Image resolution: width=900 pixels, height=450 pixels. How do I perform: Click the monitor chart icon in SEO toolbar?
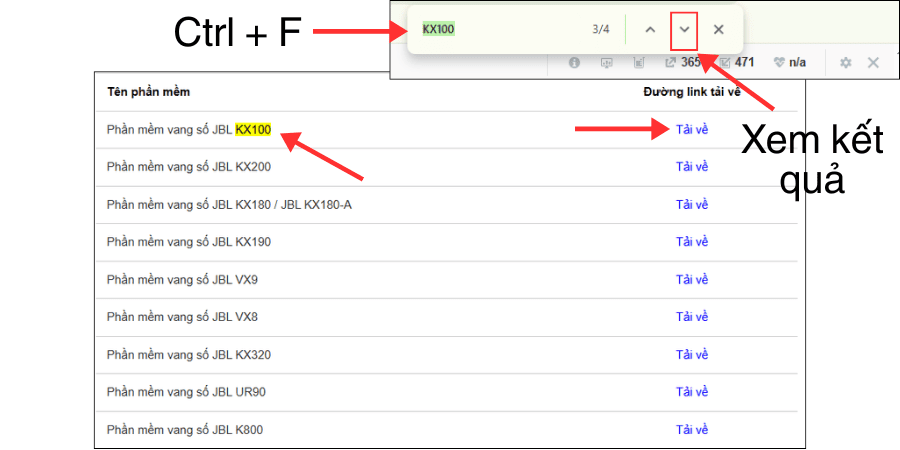(607, 63)
